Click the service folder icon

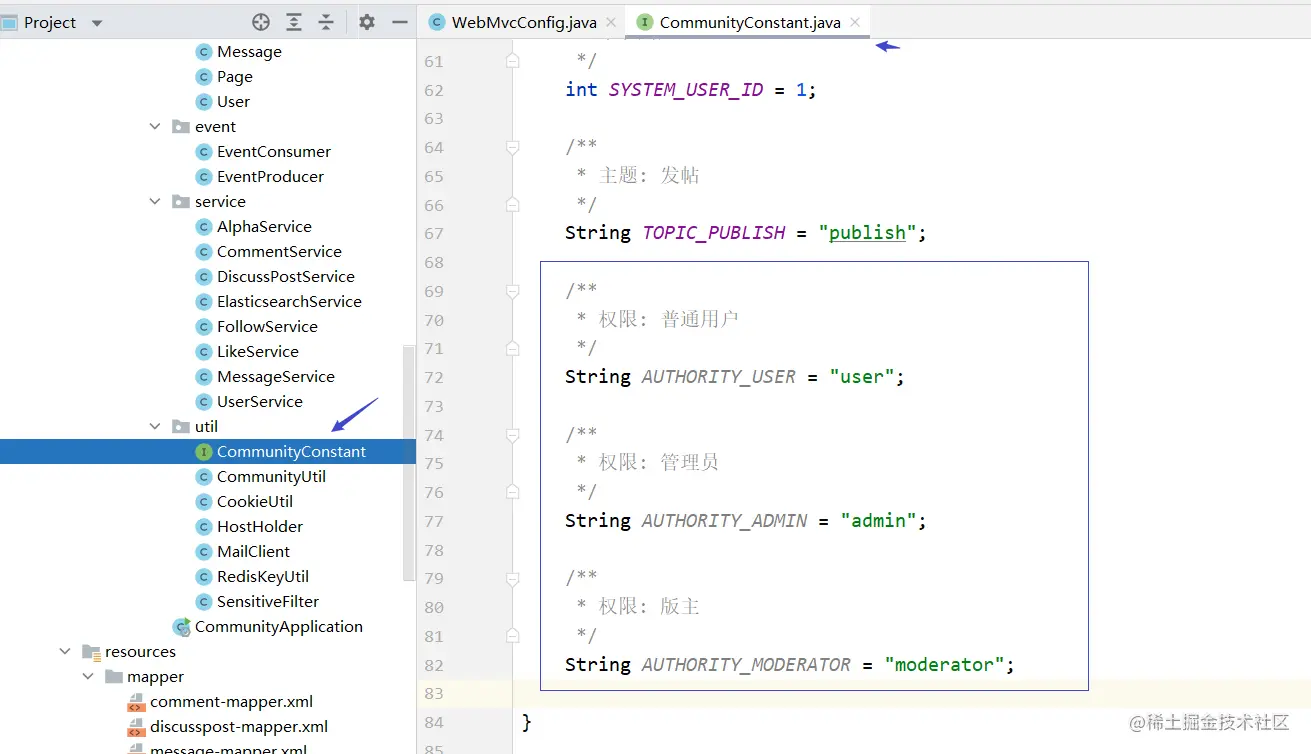point(180,202)
